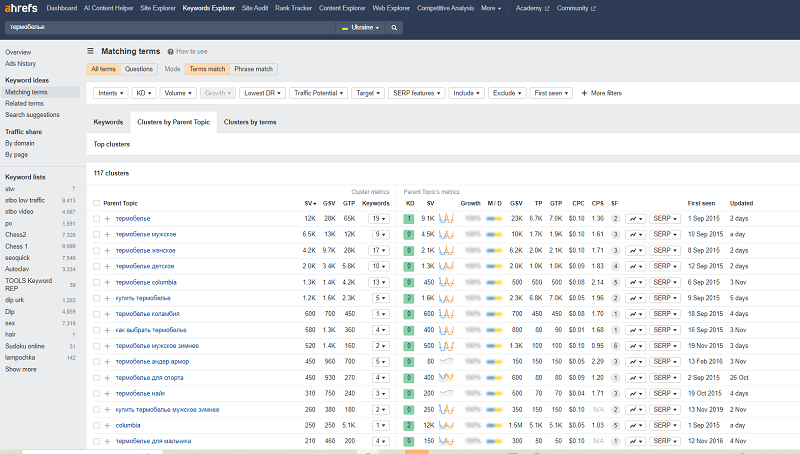The height and width of the screenshot is (454, 800).
Task: Expand the термобелье детское row plus icon
Action: (107, 266)
